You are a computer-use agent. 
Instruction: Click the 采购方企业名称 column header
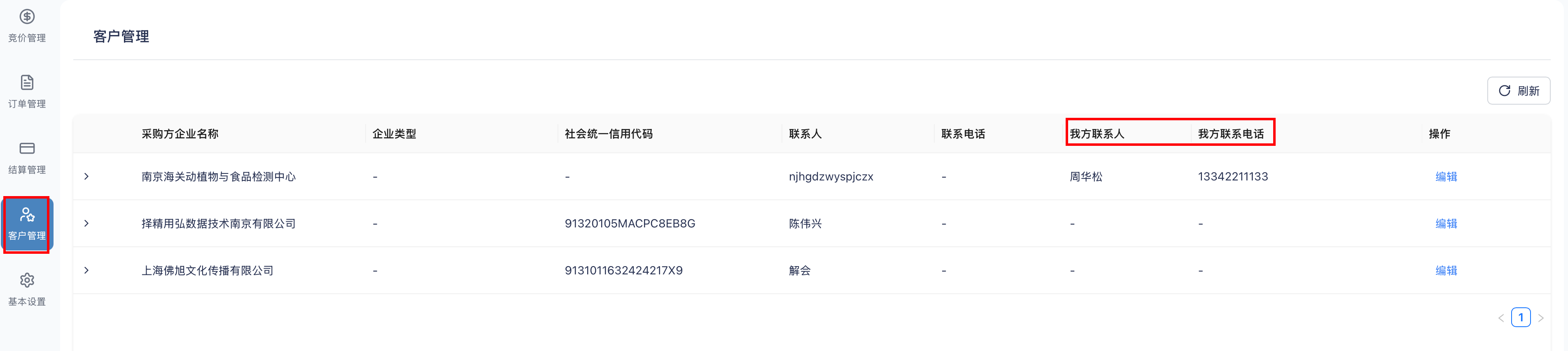180,134
